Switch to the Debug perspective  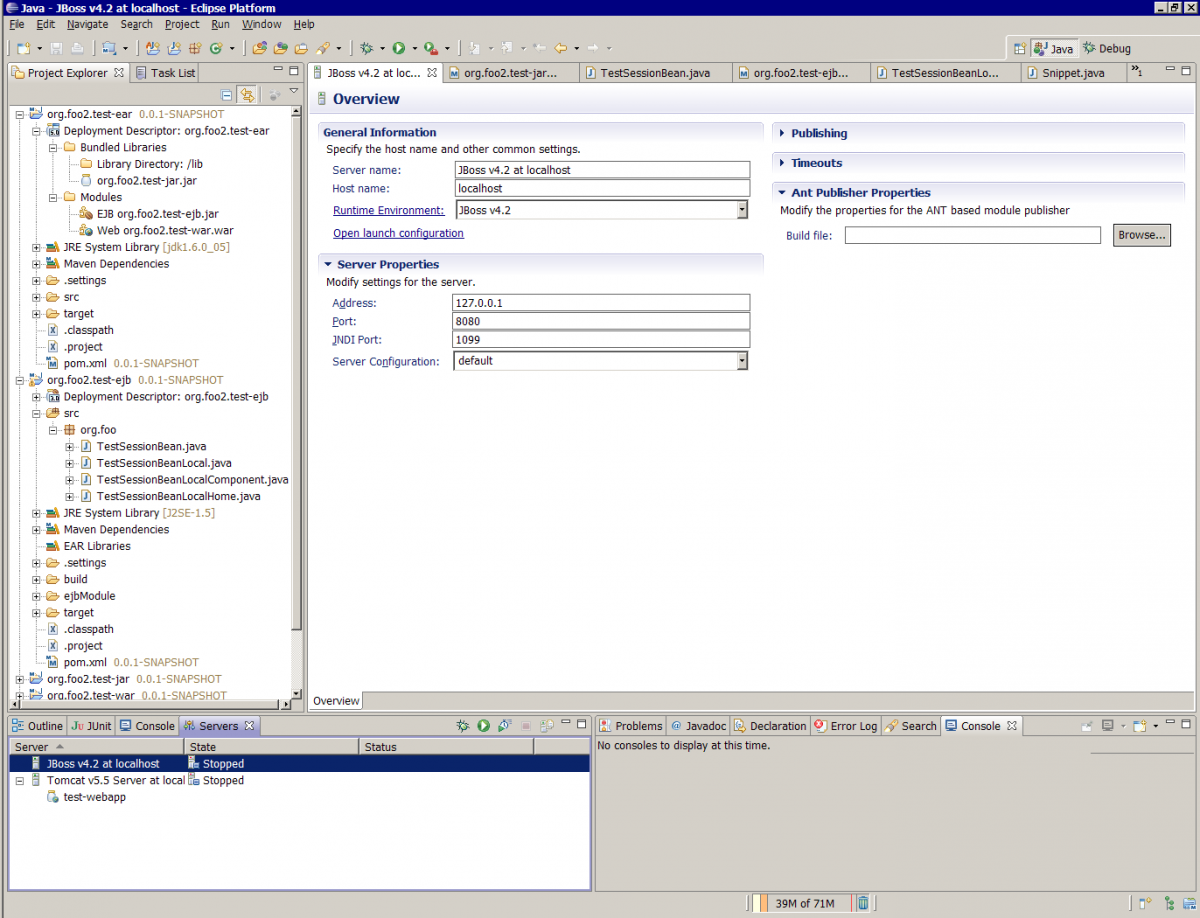[1104, 47]
